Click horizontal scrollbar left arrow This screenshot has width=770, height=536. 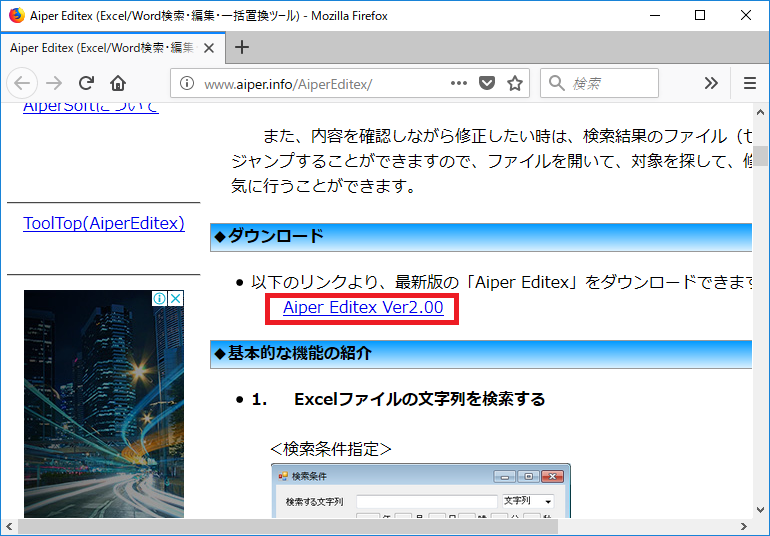tap(9, 526)
